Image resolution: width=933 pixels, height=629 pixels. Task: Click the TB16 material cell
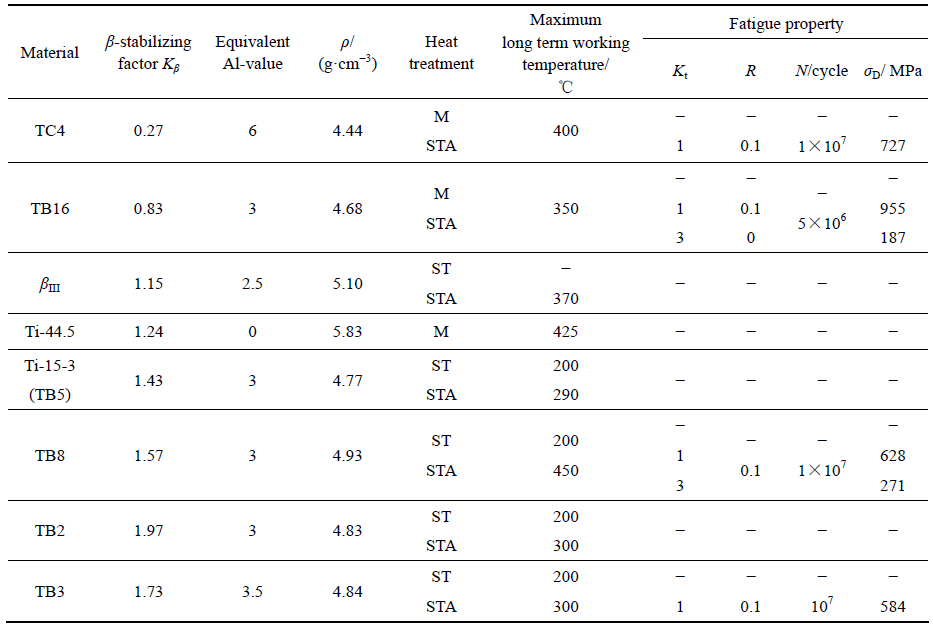[50, 209]
